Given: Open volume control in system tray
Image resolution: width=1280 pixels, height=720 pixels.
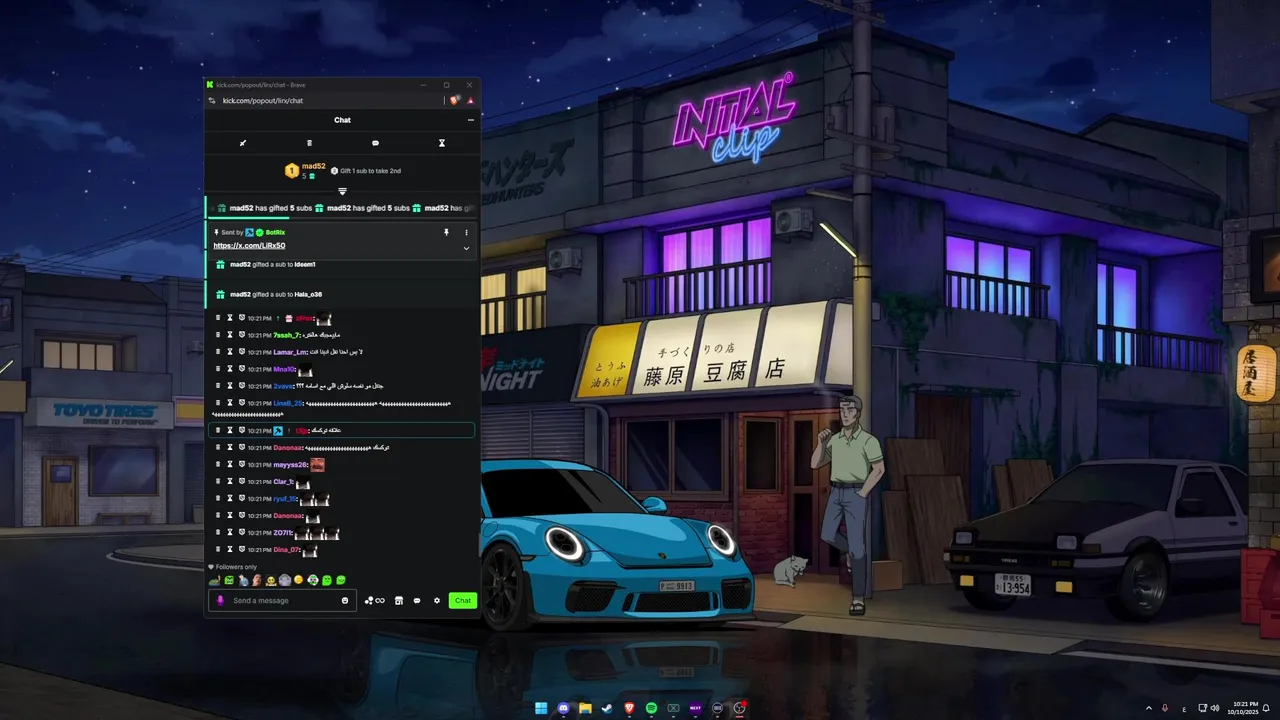Looking at the screenshot, I should 1215,708.
